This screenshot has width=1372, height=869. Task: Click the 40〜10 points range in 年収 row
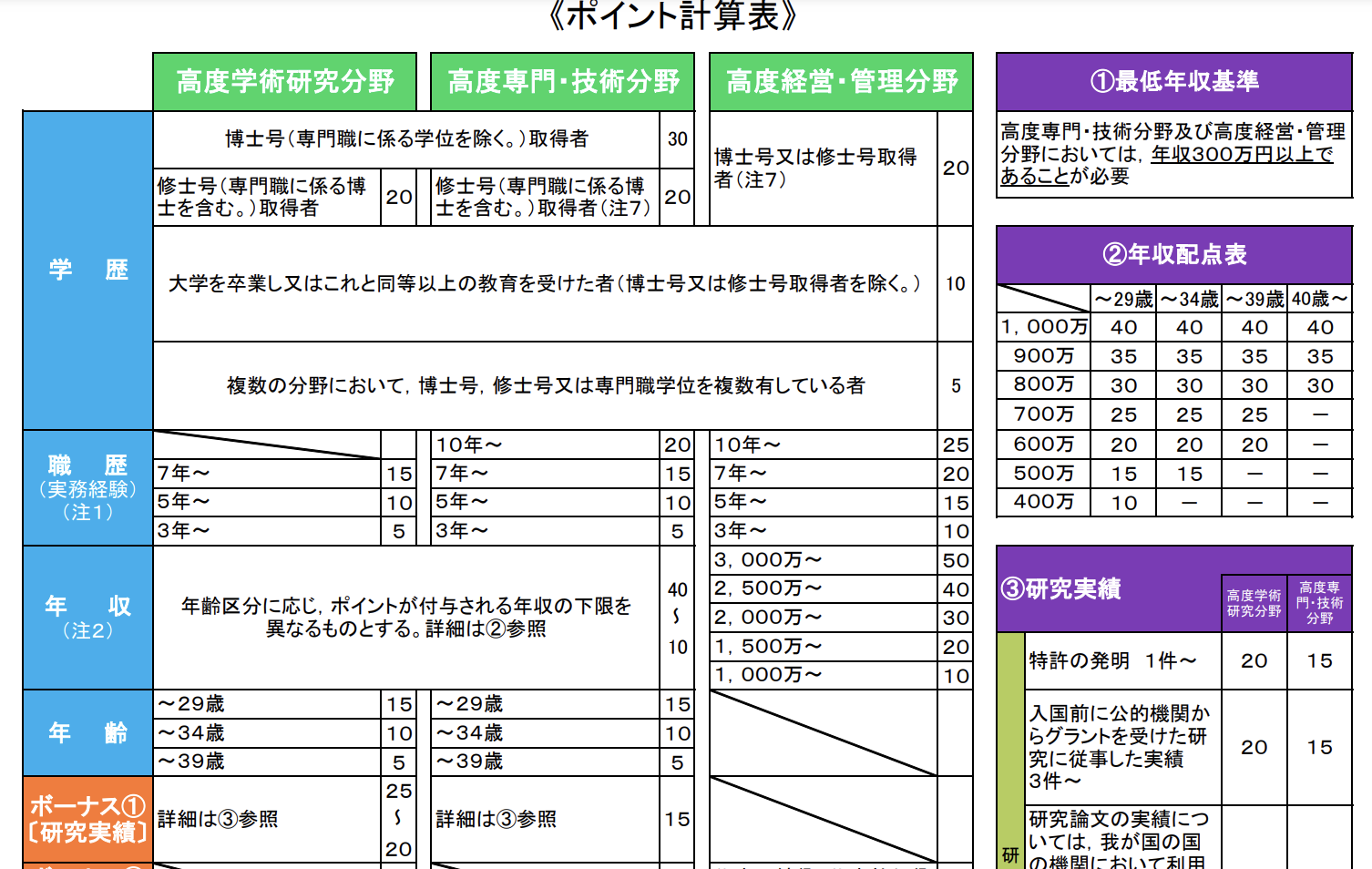pyautogui.click(x=677, y=619)
